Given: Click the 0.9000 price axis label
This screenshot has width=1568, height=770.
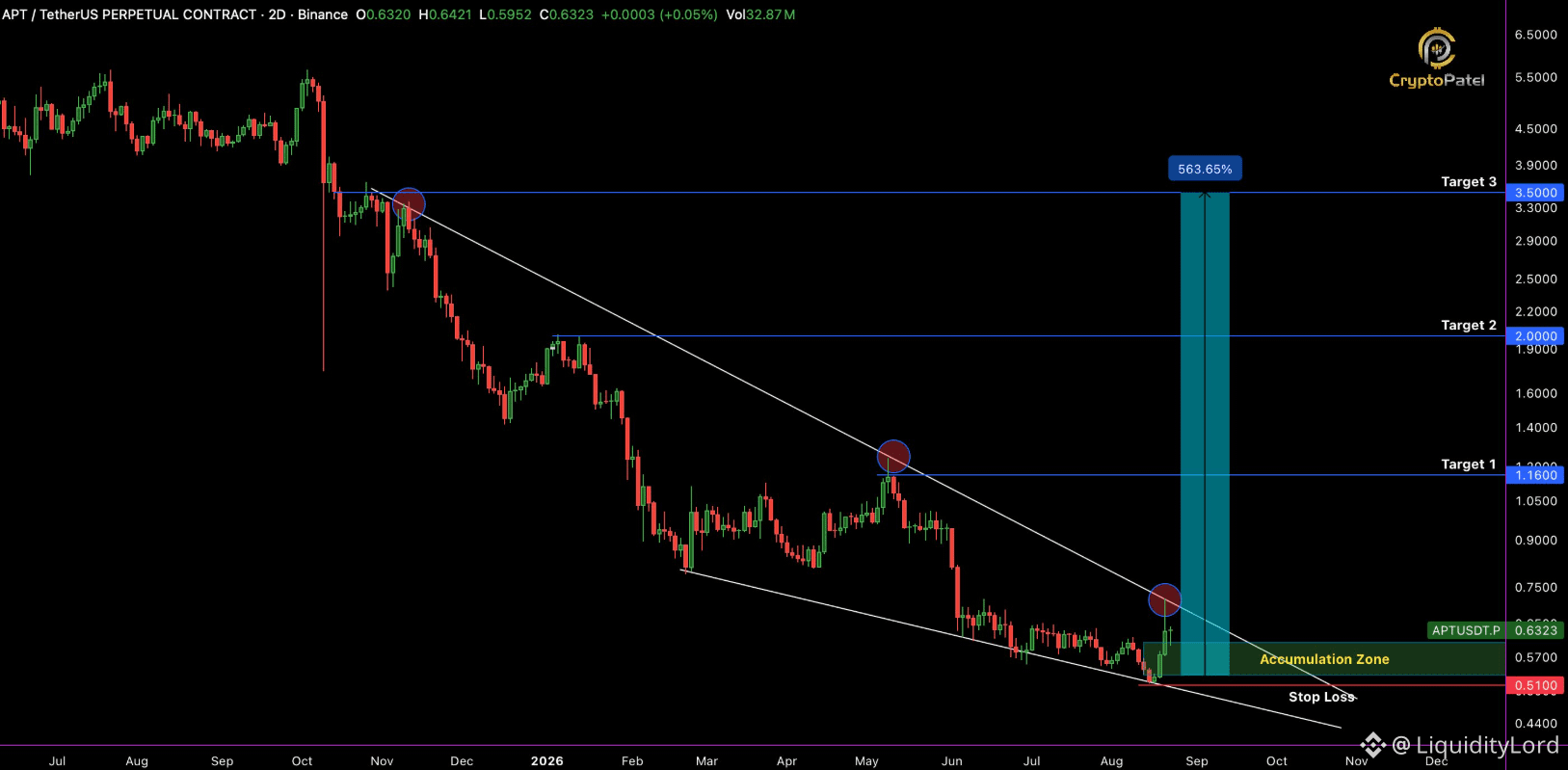Looking at the screenshot, I should 1535,540.
